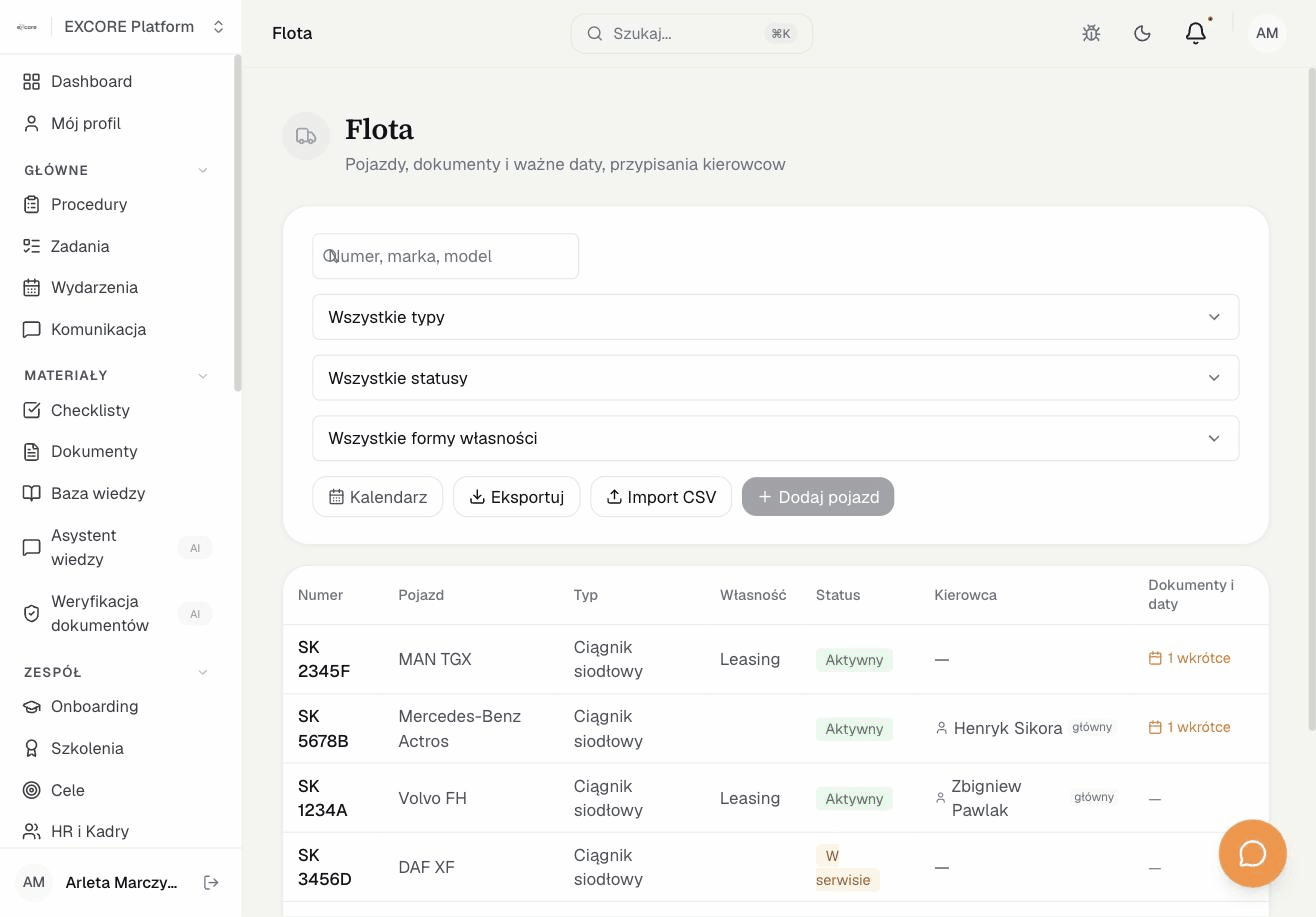Click the Wydarzenia calendar icon
1316x917 pixels.
click(32, 287)
